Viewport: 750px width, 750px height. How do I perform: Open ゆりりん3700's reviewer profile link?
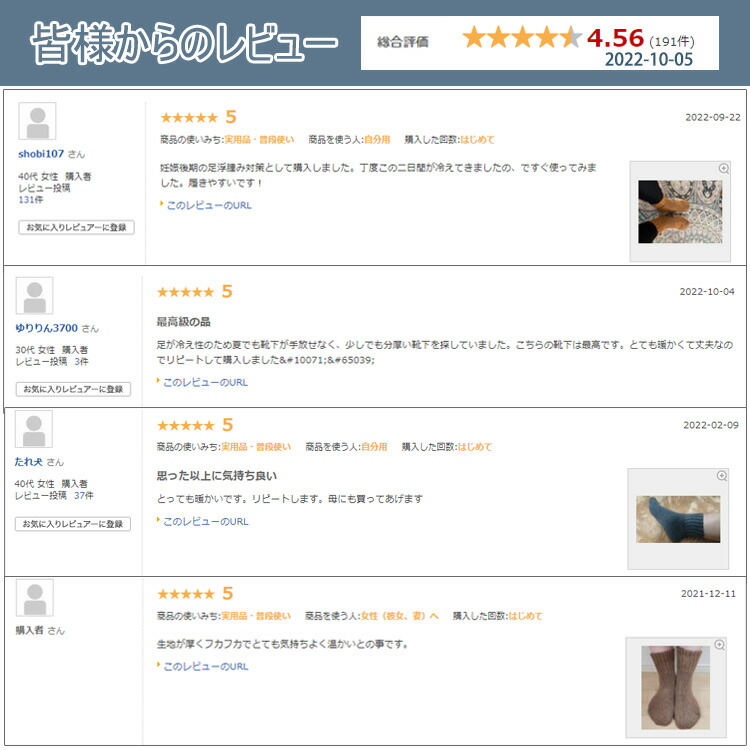46,328
